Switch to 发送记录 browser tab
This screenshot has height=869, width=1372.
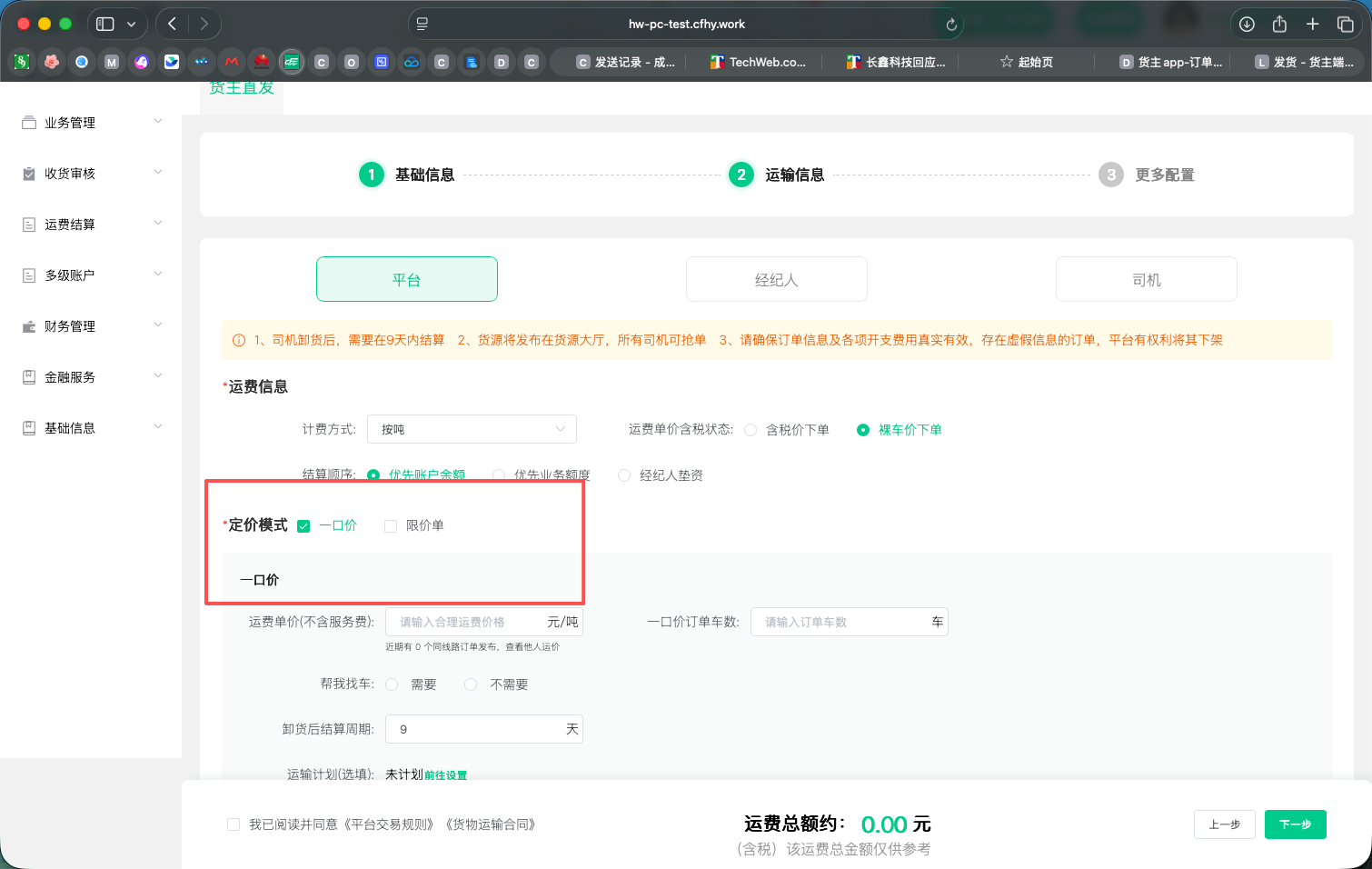(626, 62)
